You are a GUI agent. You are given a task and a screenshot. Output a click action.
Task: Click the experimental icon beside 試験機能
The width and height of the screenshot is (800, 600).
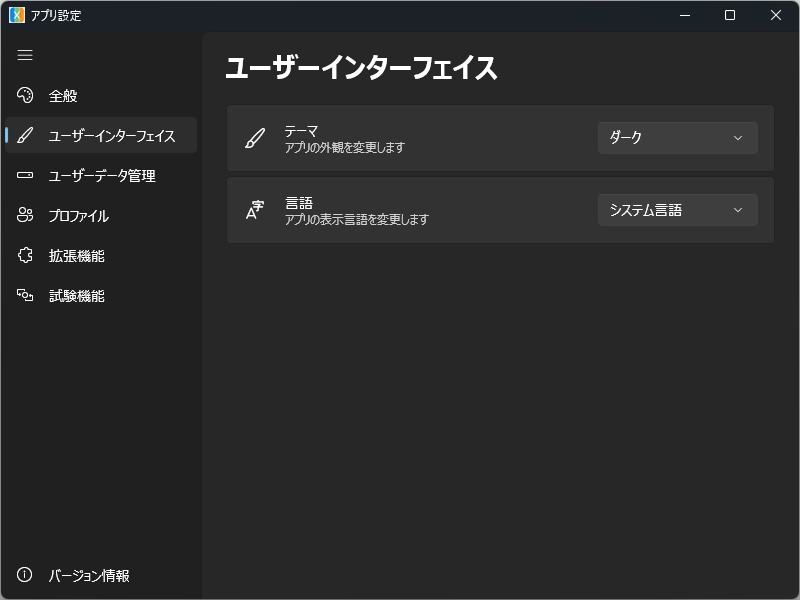click(x=24, y=295)
